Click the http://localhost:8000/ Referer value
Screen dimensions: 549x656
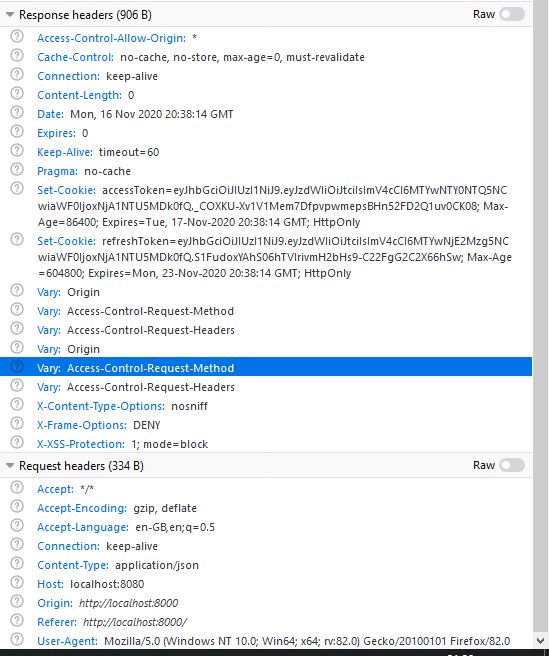[135, 622]
